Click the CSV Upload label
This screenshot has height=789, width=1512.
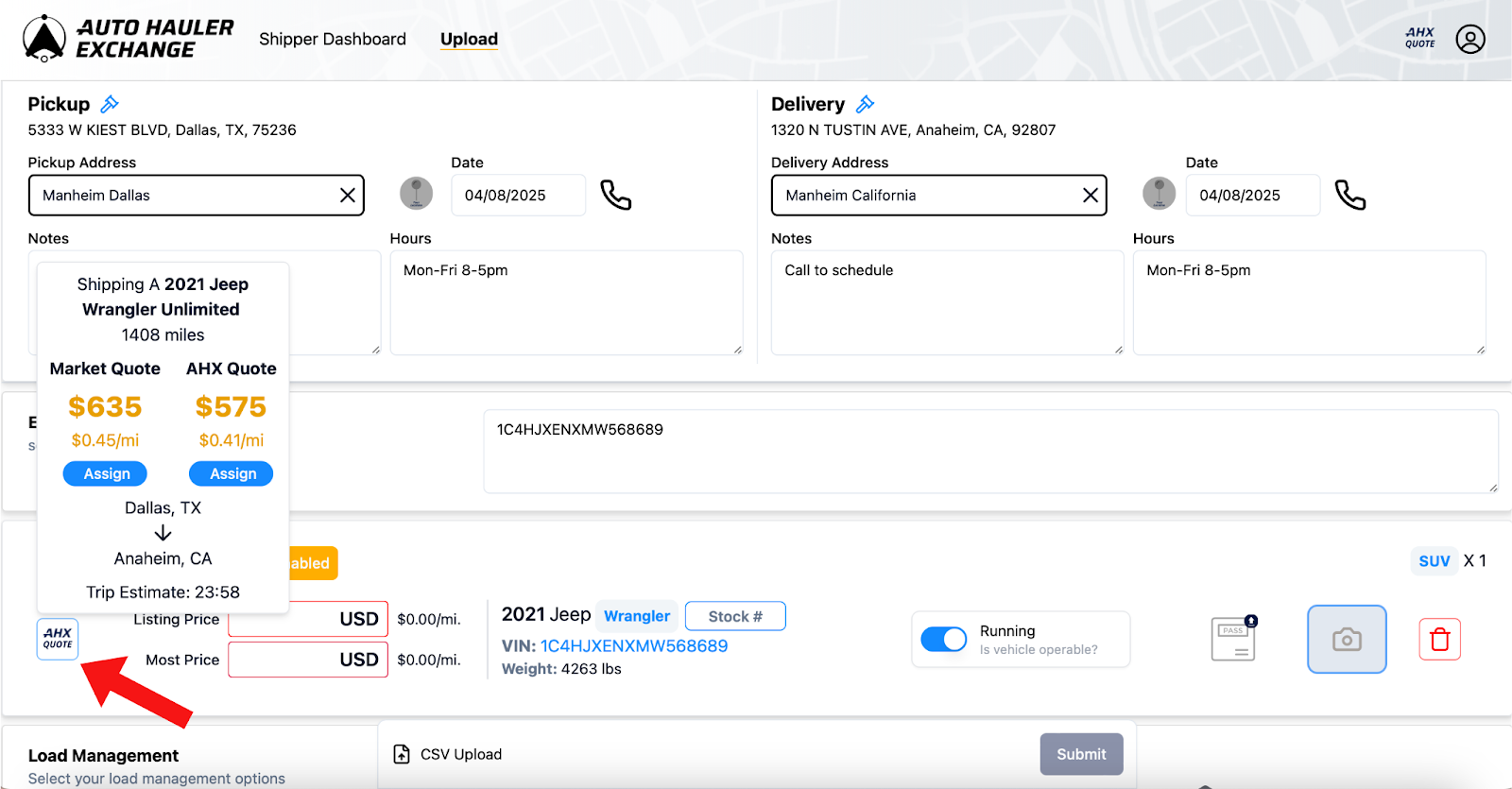coord(461,754)
